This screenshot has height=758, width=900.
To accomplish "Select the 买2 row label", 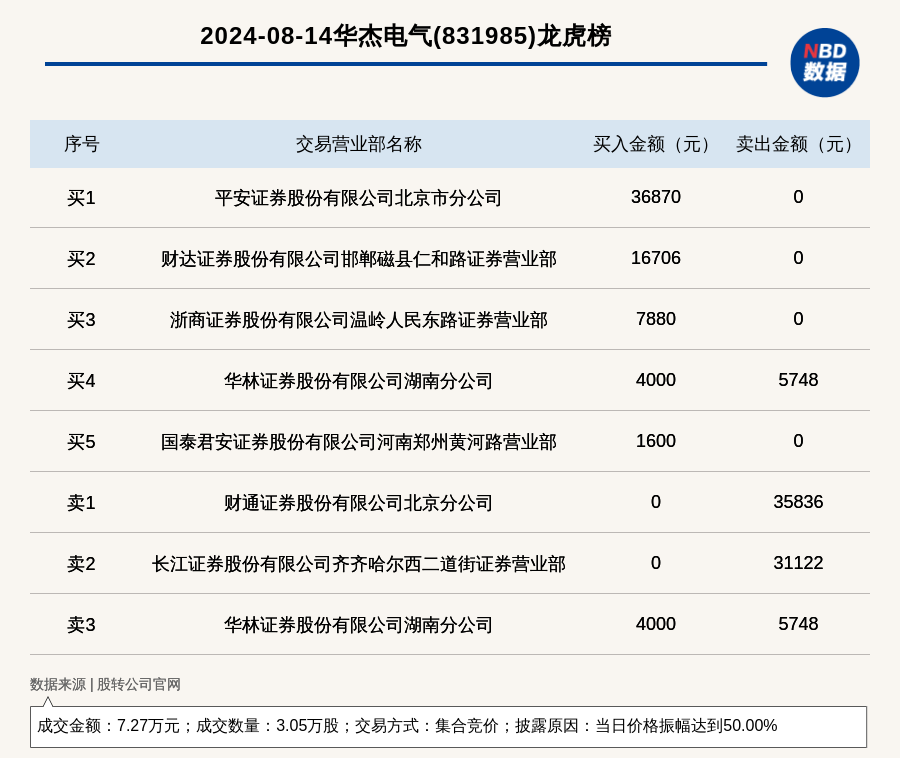I will [x=82, y=259].
